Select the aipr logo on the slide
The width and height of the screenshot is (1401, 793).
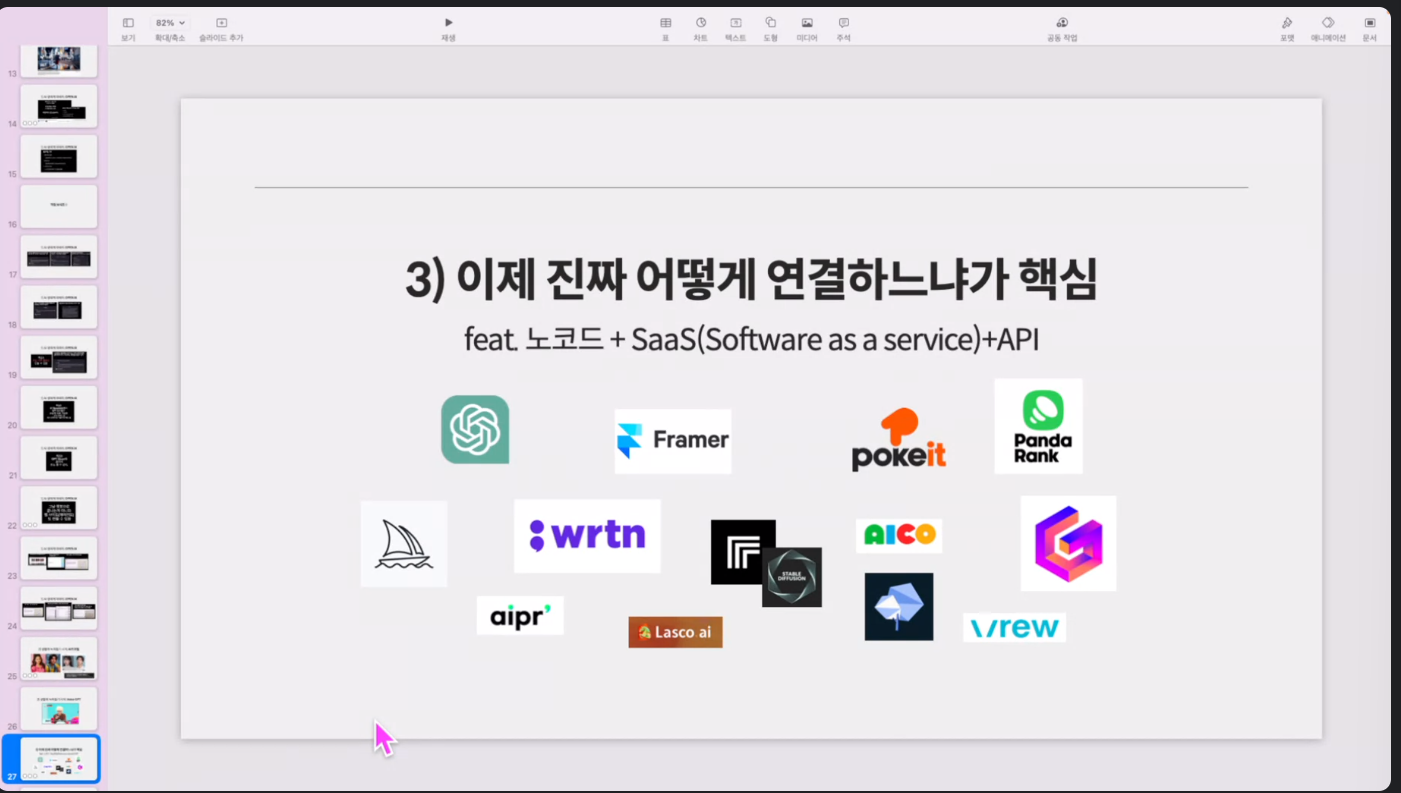(x=520, y=615)
